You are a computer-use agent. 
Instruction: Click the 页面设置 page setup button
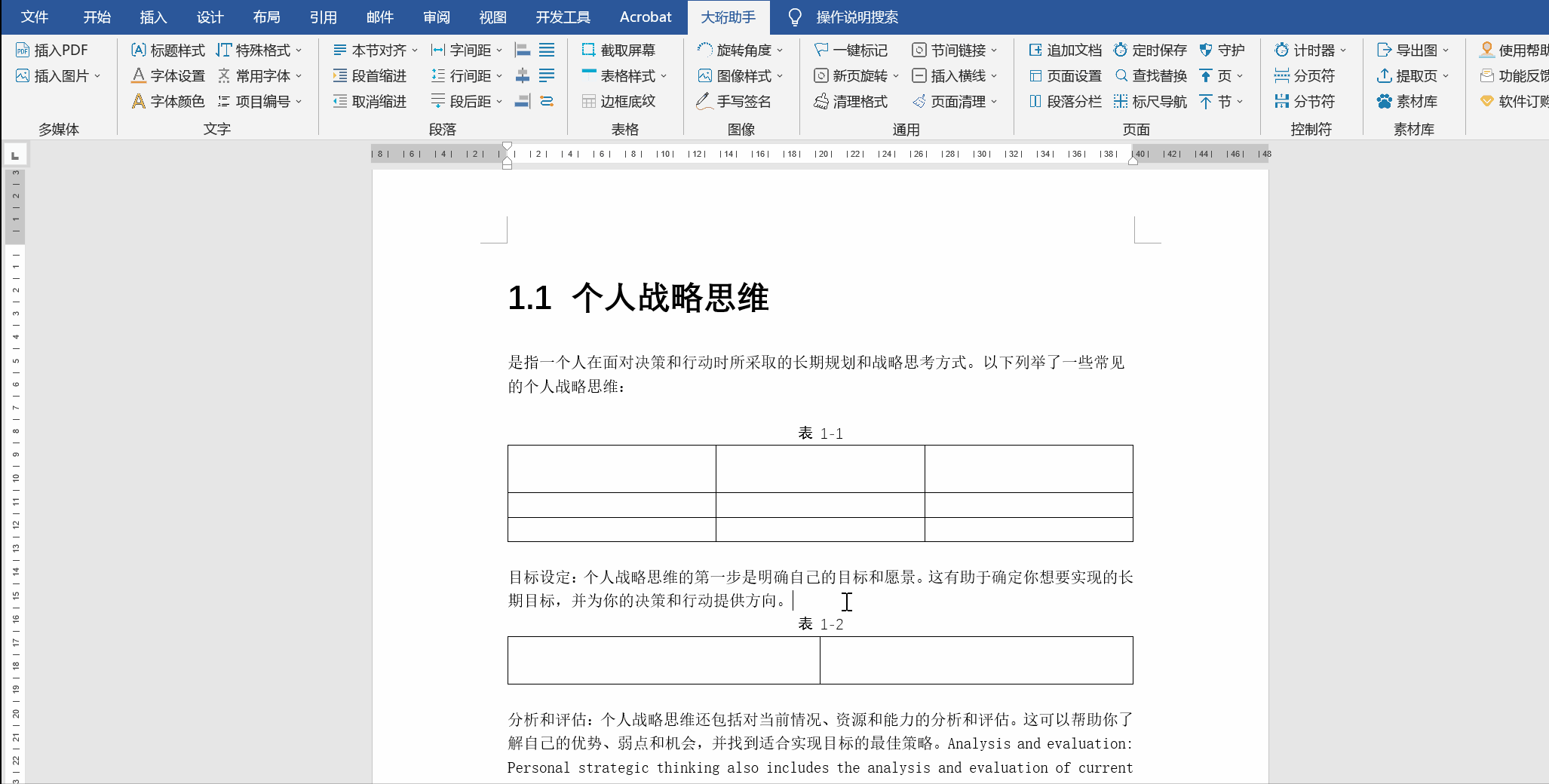click(x=1065, y=76)
